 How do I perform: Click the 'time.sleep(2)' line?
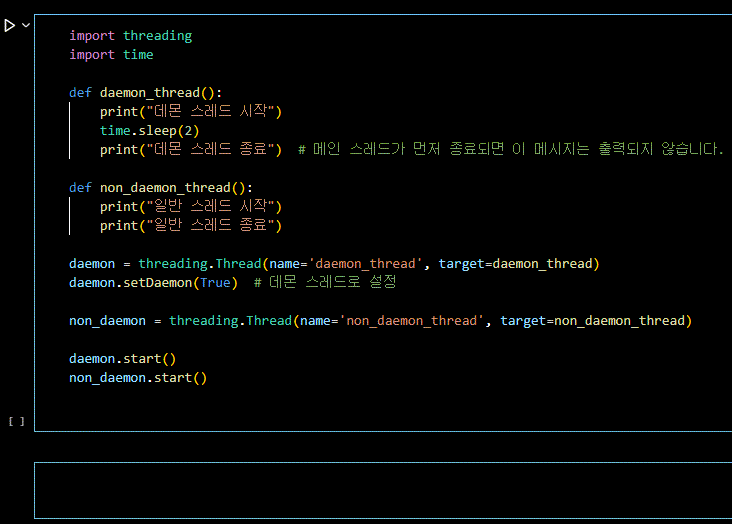click(149, 131)
